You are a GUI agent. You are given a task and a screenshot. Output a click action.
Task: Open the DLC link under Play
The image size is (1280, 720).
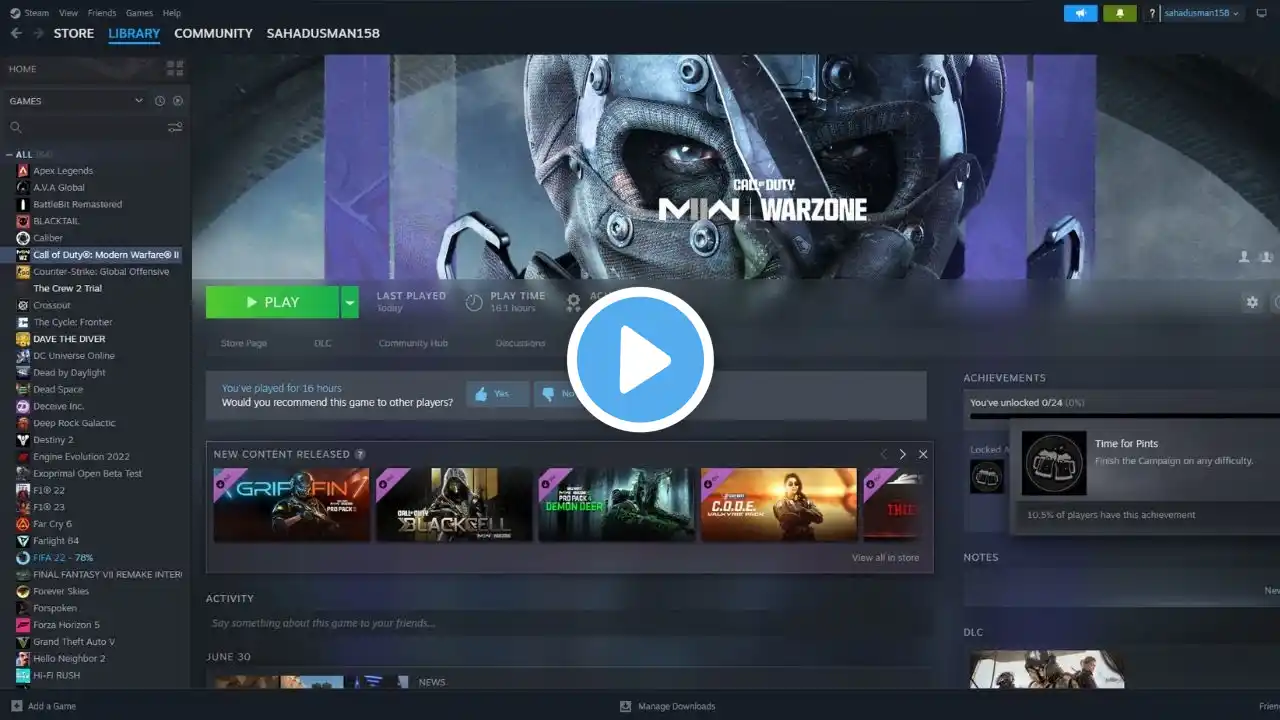323,343
